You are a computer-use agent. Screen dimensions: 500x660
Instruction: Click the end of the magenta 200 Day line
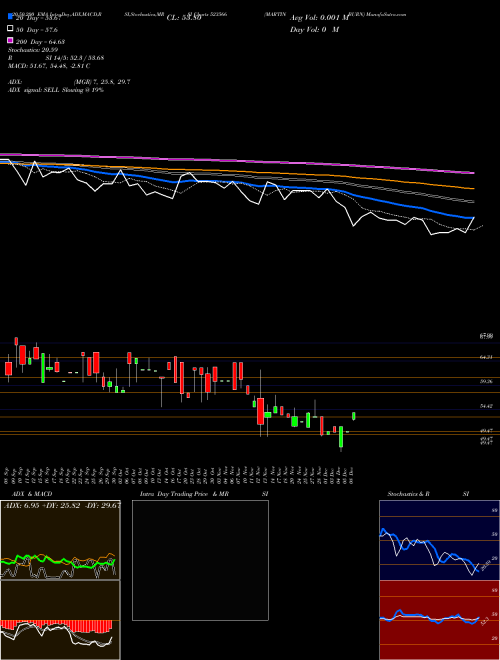coord(474,173)
